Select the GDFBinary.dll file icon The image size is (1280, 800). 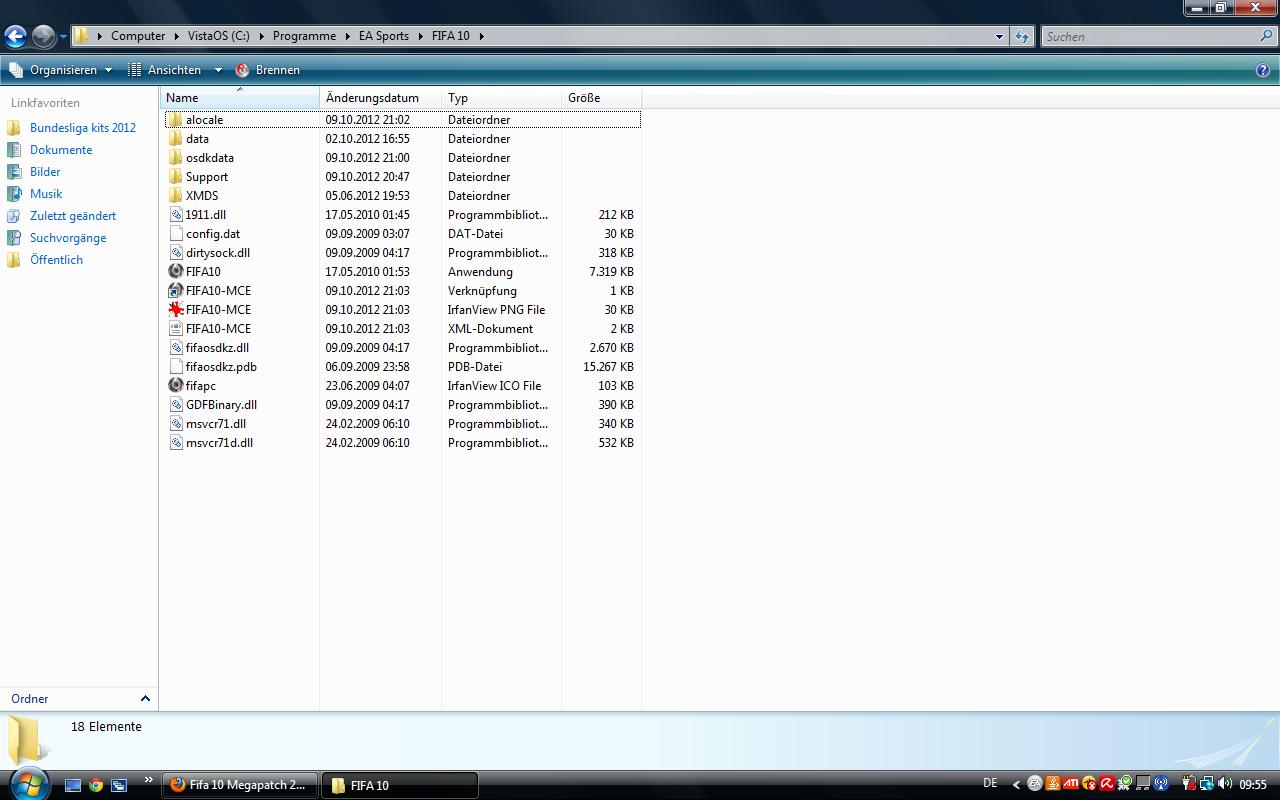click(x=176, y=404)
